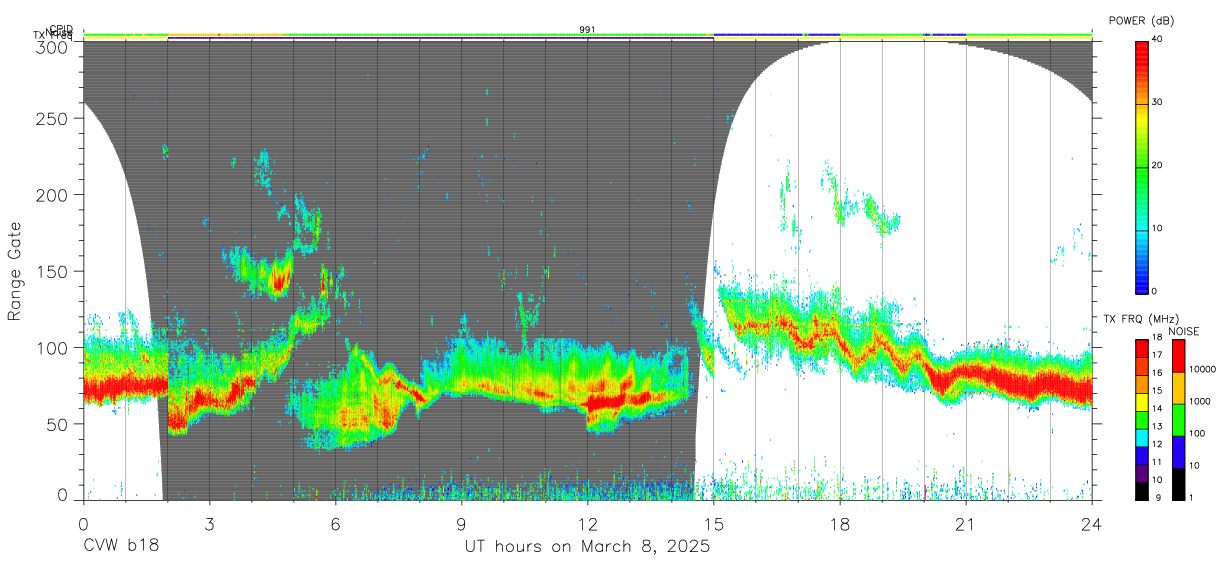Select the 3 tick label on the UT hours axis
1228x567 pixels.
click(x=209, y=523)
